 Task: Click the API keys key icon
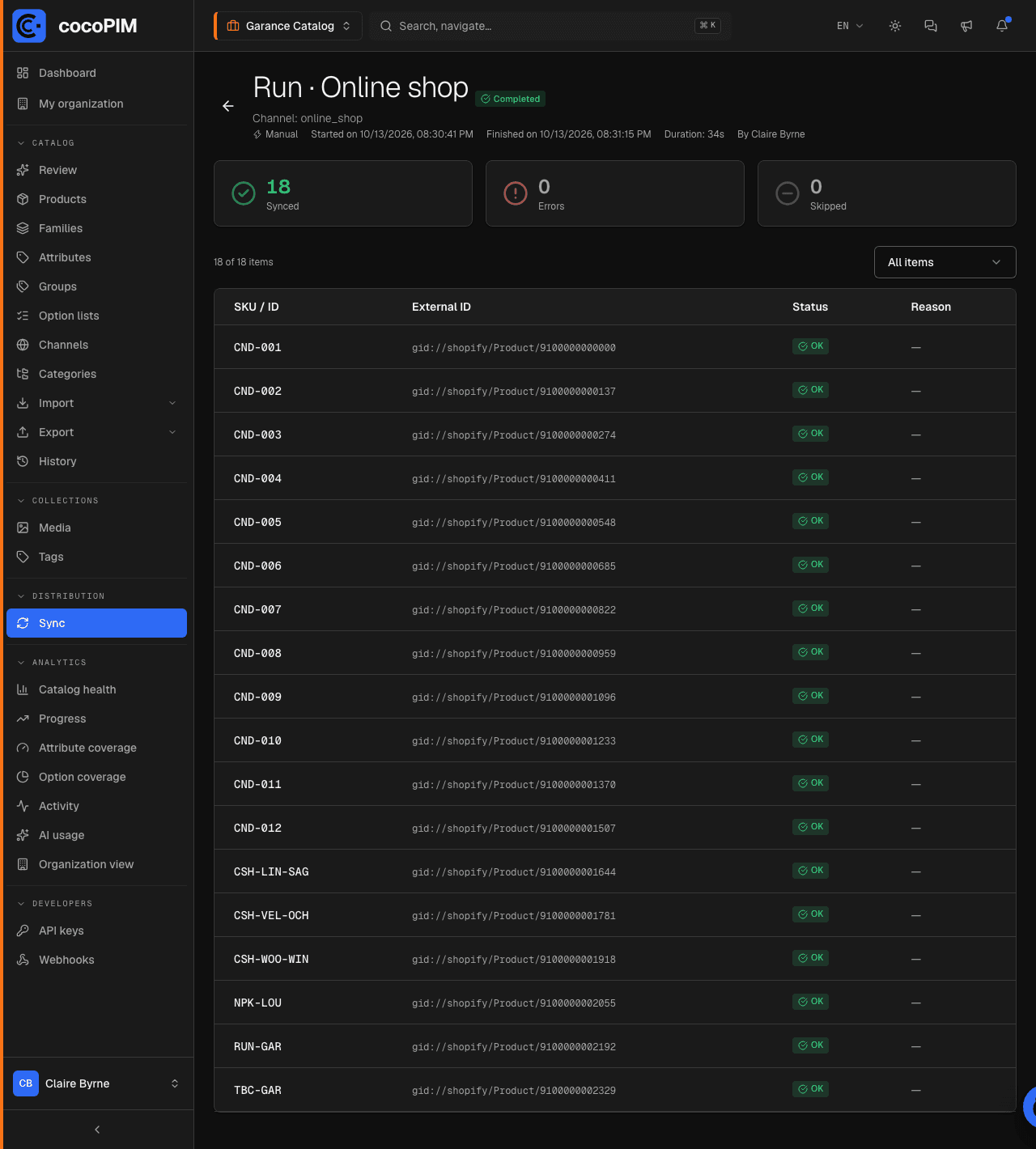23,931
